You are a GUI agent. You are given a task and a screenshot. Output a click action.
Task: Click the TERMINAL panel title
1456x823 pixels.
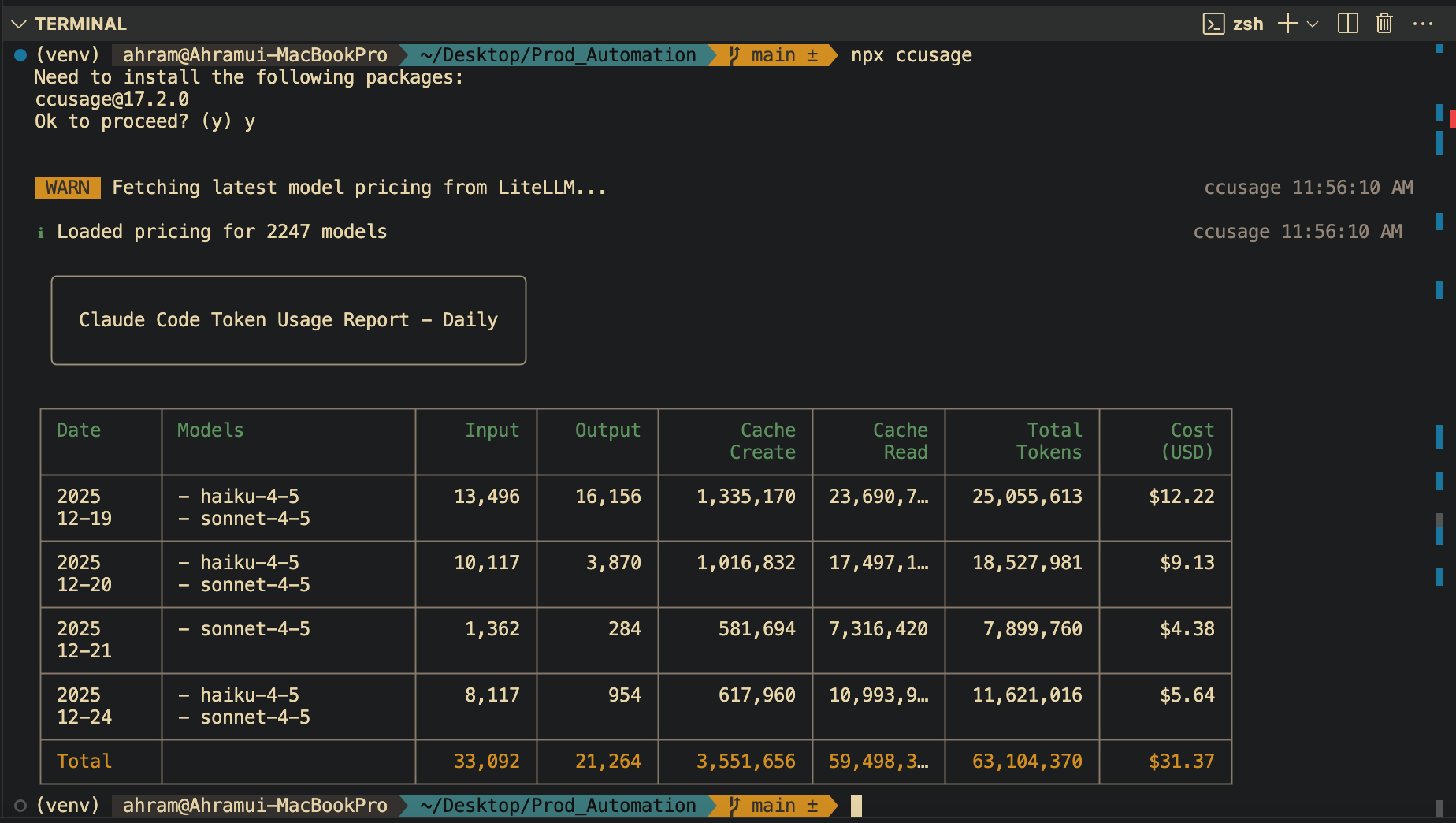click(x=80, y=24)
